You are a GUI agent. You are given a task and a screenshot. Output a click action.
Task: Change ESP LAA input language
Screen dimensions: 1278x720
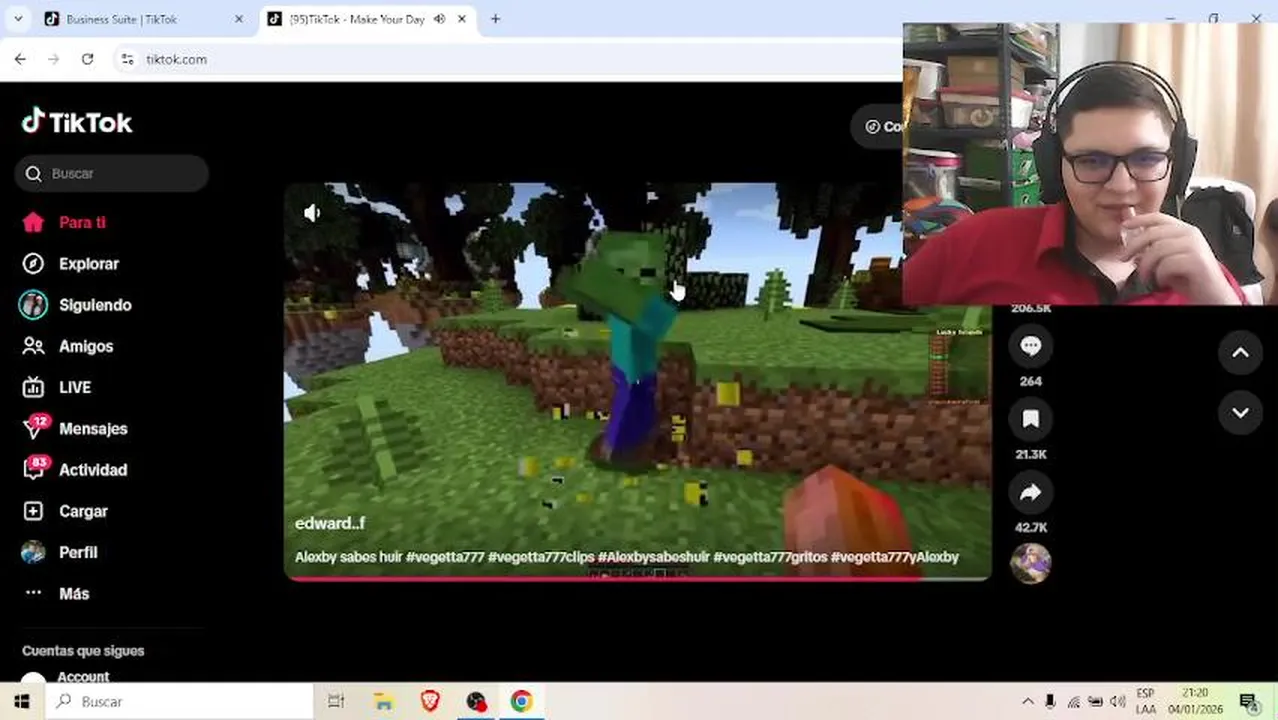tap(1145, 702)
